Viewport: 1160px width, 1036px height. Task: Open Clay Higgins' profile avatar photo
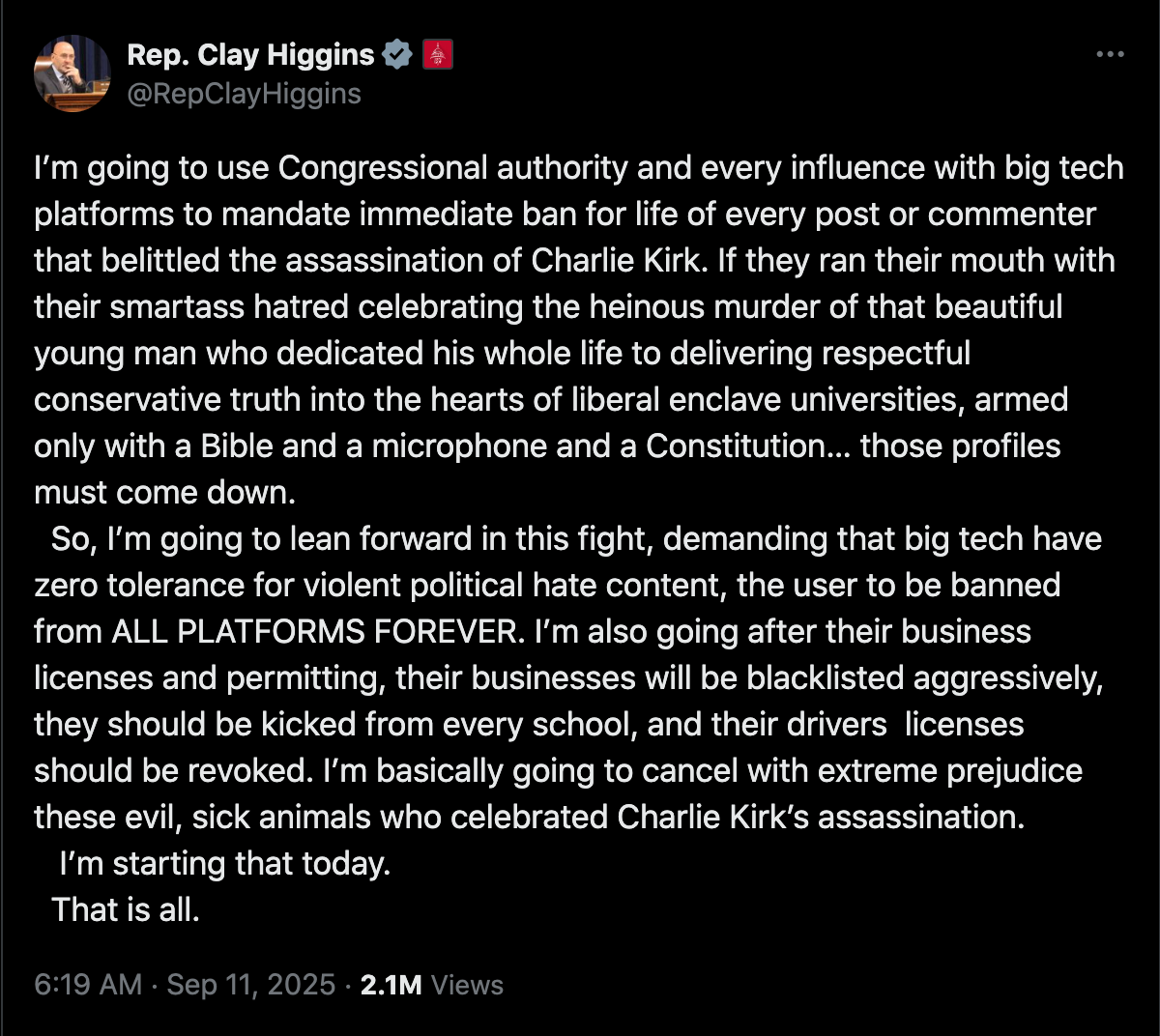click(72, 73)
